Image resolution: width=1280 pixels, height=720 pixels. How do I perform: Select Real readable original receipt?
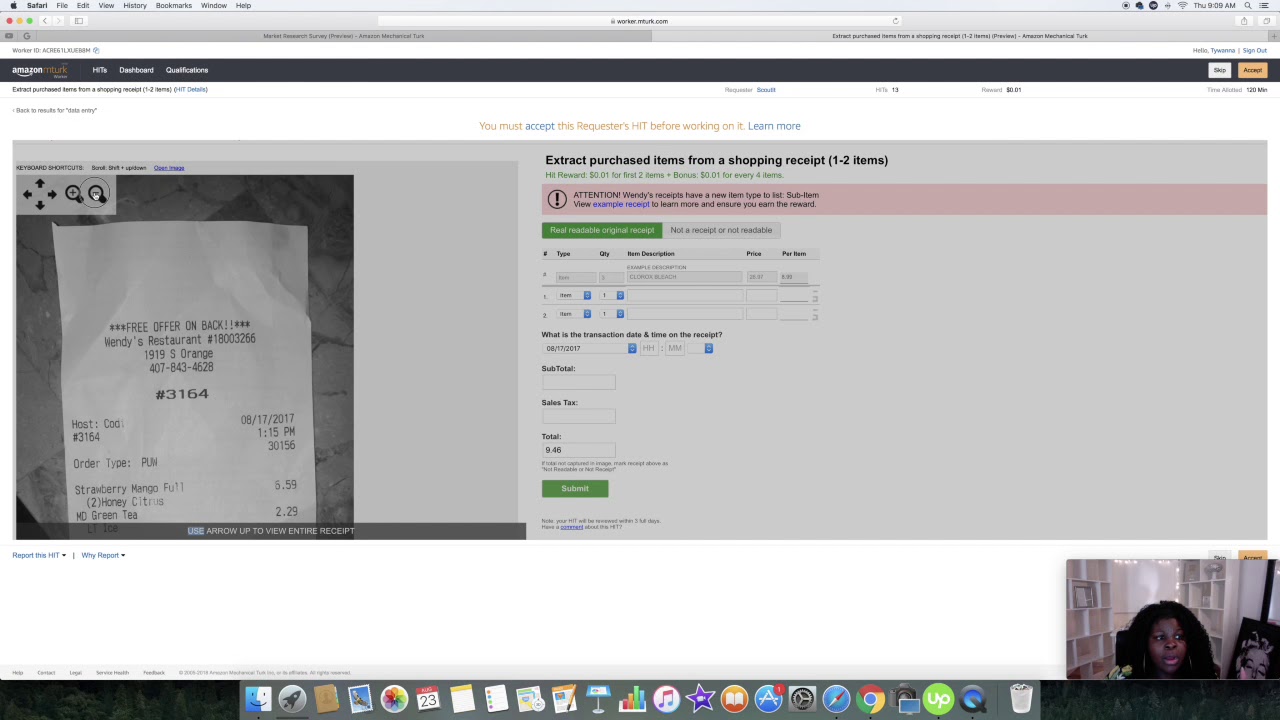click(x=602, y=230)
